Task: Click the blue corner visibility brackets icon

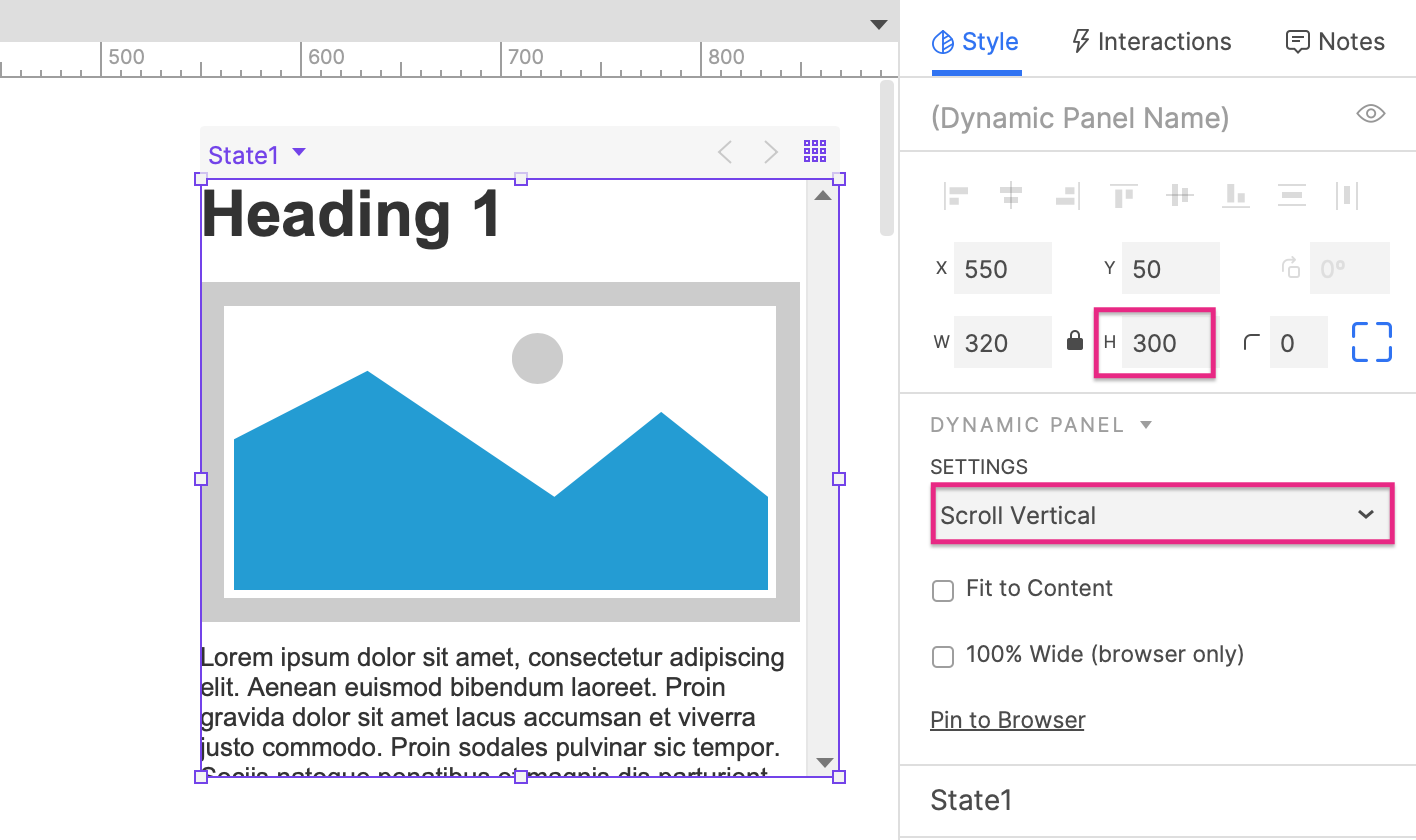Action: click(x=1372, y=342)
